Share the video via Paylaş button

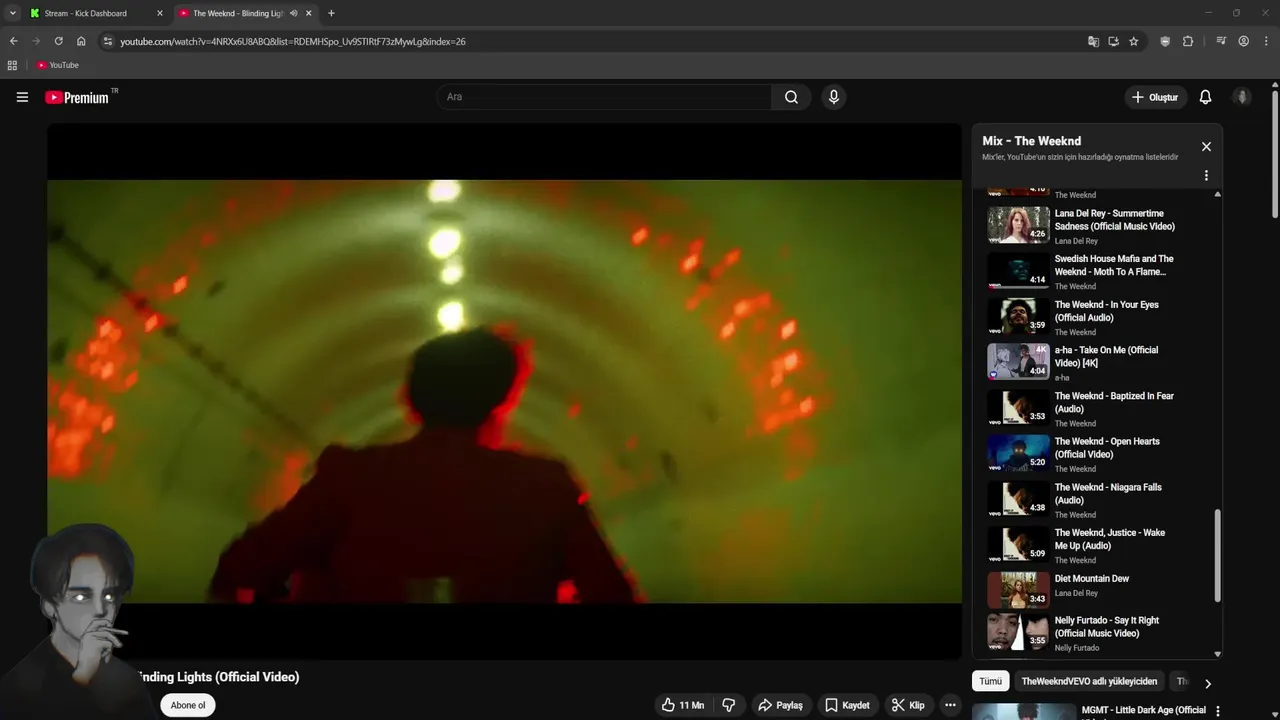coord(780,705)
